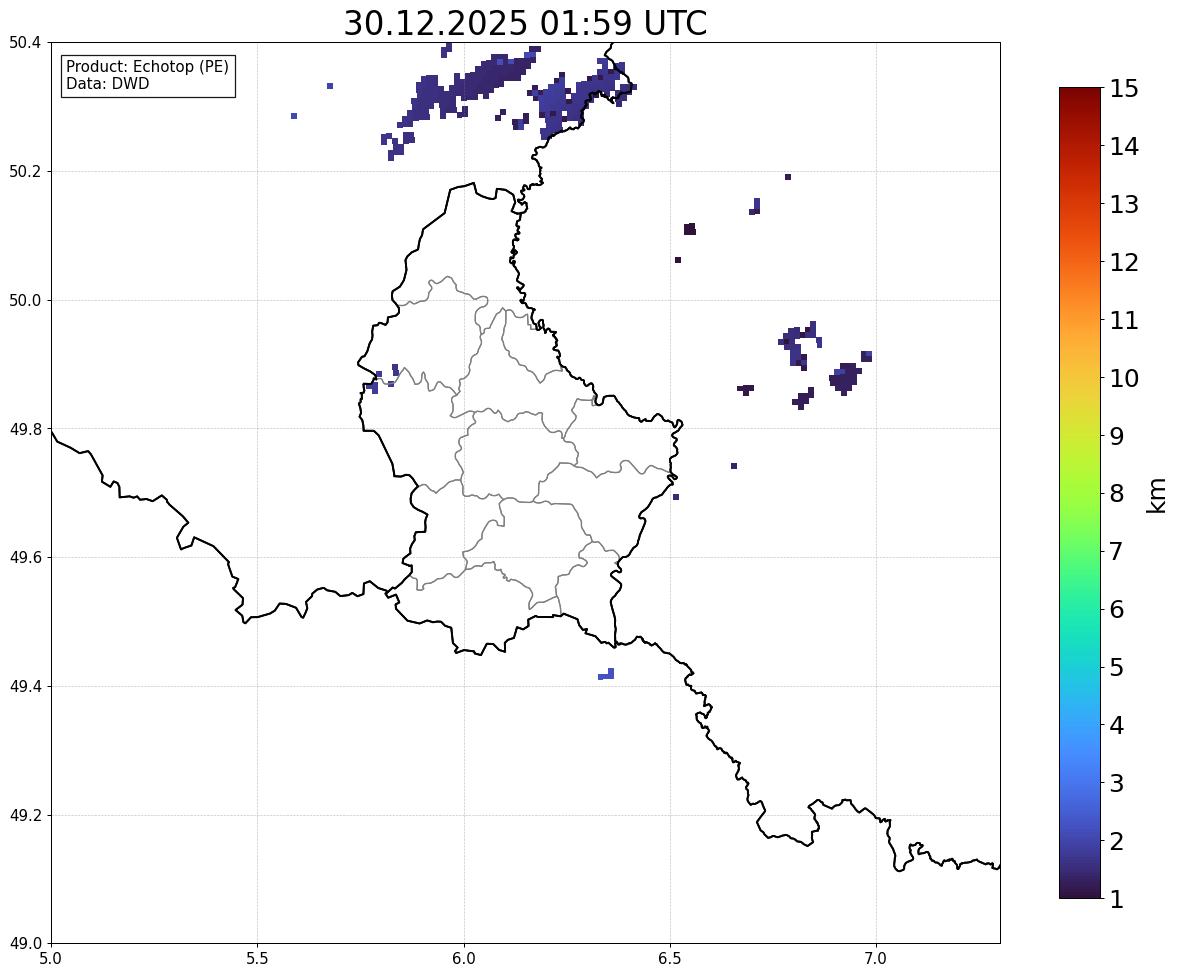The width and height of the screenshot is (1178, 976).
Task: Click the colorbar tick label 7
Action: (1117, 551)
